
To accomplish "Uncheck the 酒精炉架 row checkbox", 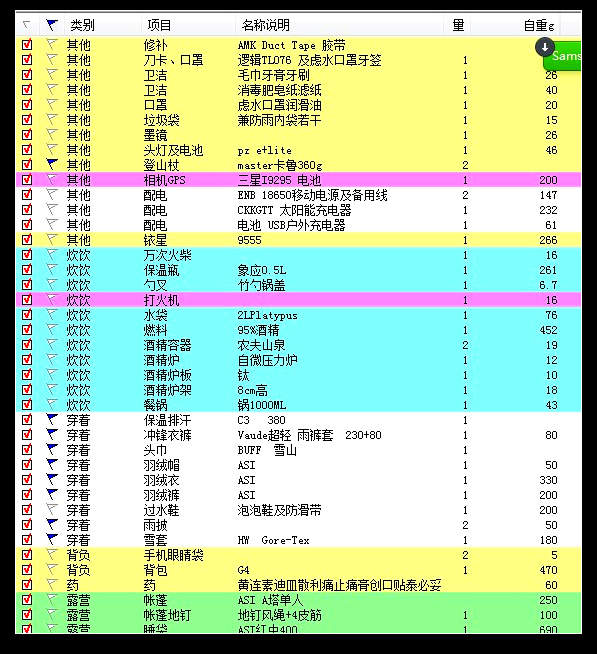I will (27, 390).
